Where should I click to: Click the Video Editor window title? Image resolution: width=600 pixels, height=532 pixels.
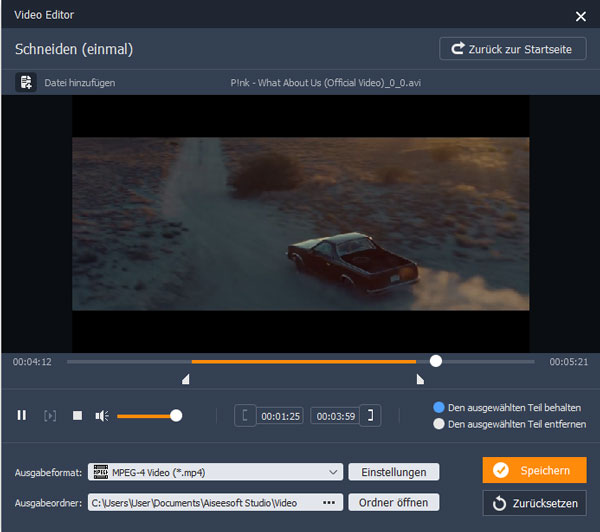point(44,15)
